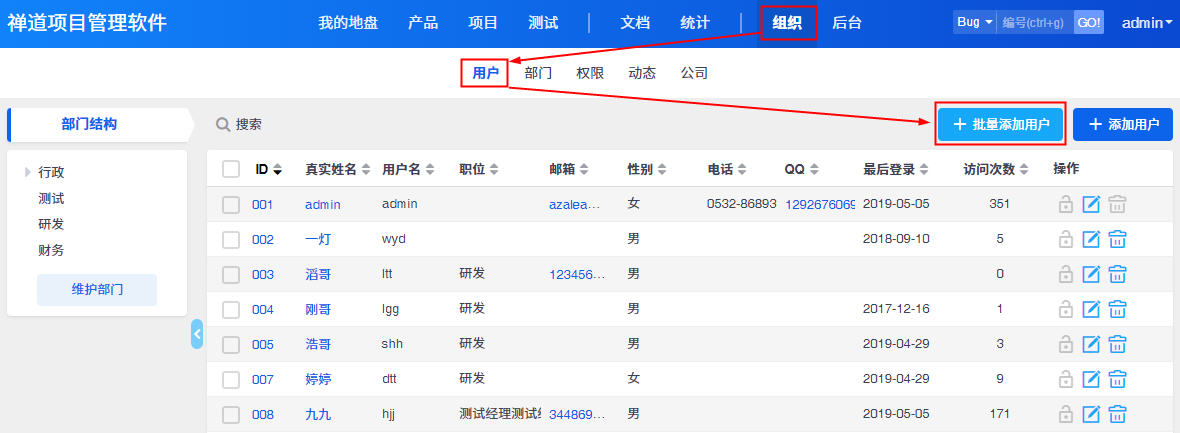This screenshot has height=433, width=1180.
Task: Click the 编号 quick-jump input field
Action: tap(1033, 22)
